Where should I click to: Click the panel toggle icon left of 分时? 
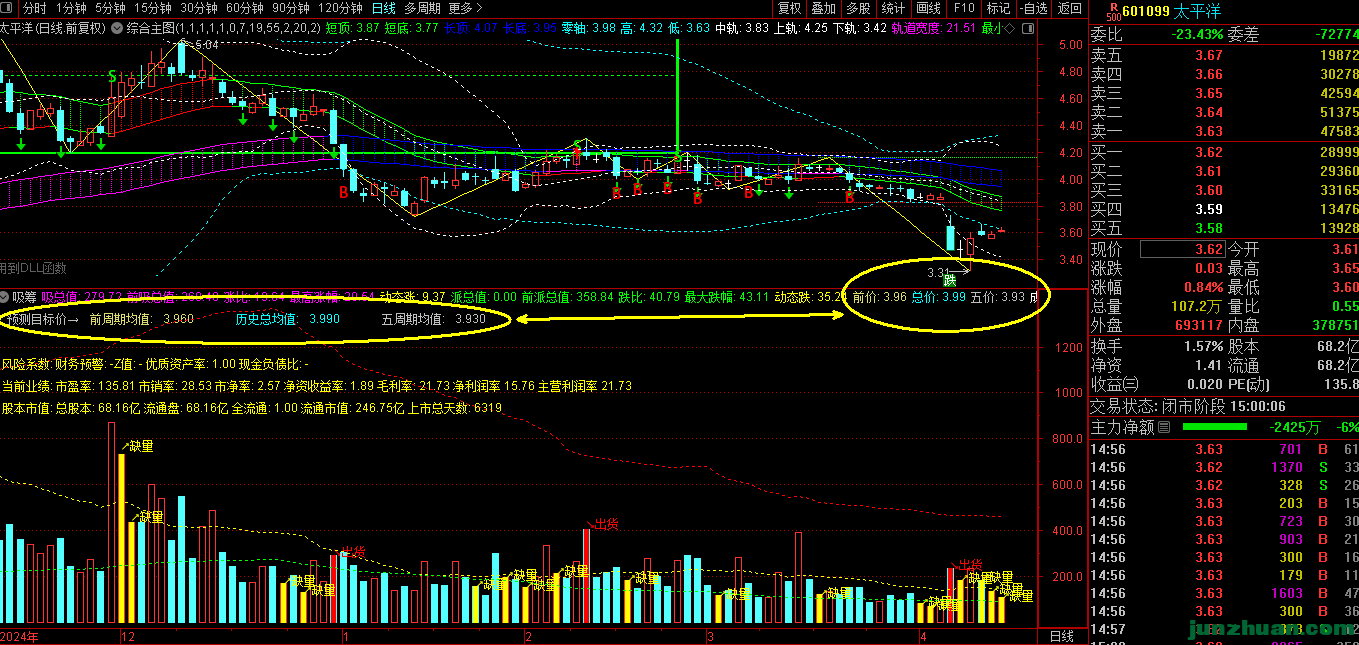point(8,8)
